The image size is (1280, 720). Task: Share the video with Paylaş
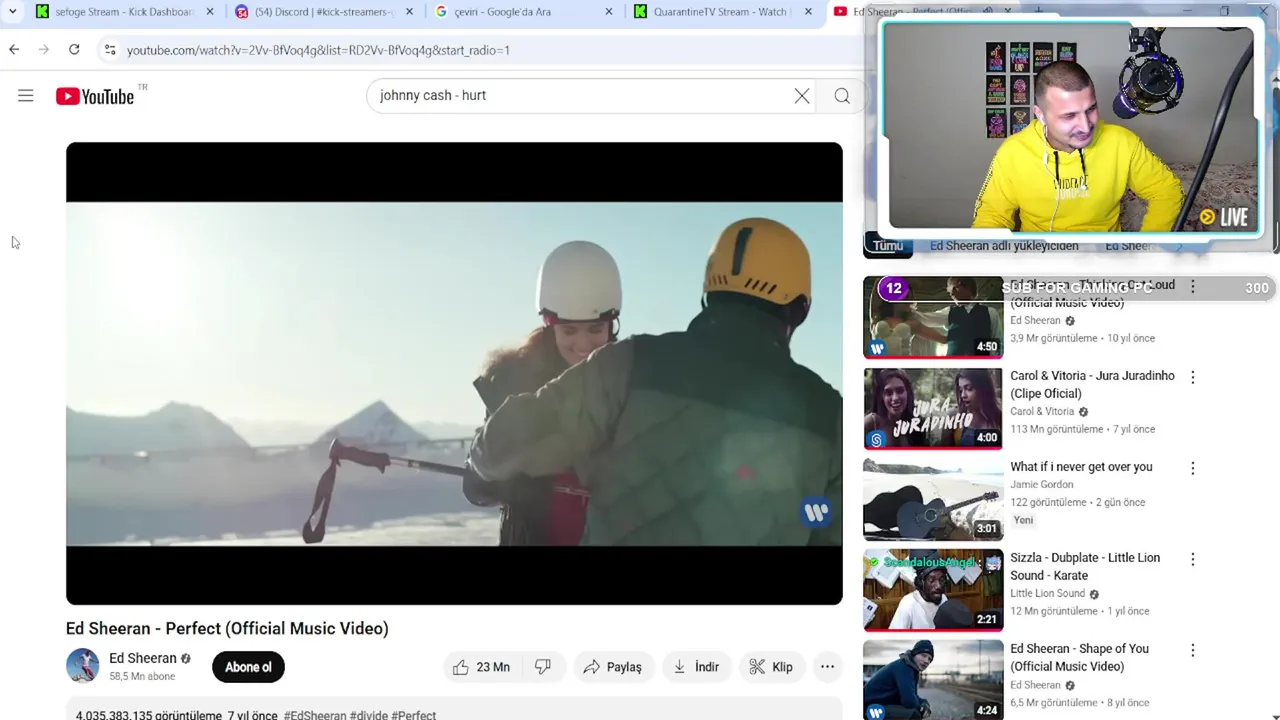(x=612, y=667)
